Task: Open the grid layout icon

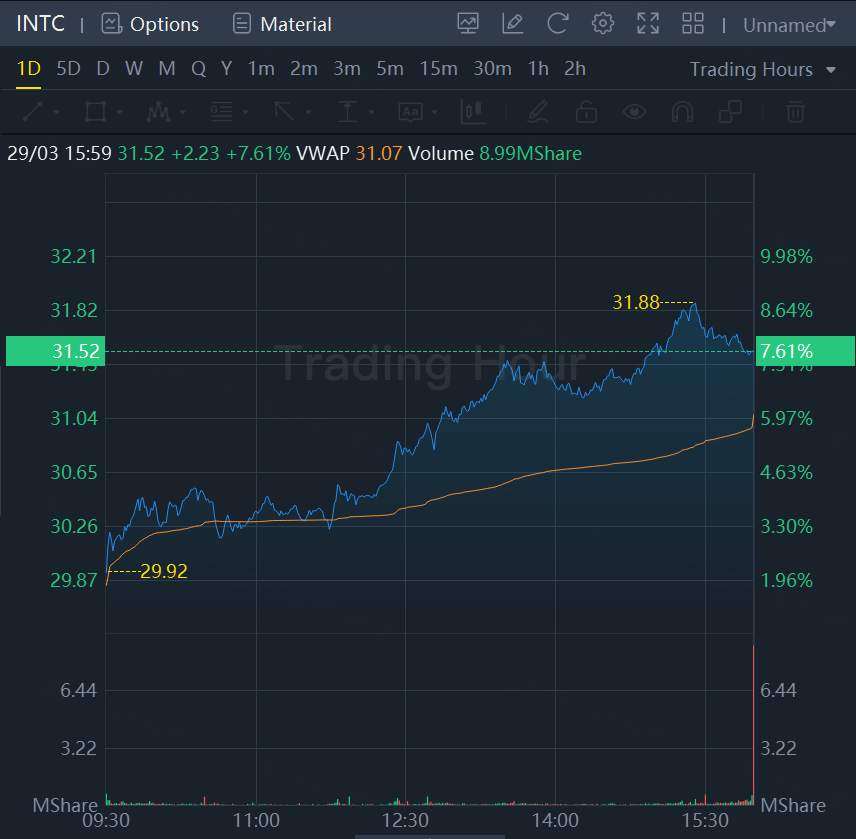Action: click(x=693, y=24)
